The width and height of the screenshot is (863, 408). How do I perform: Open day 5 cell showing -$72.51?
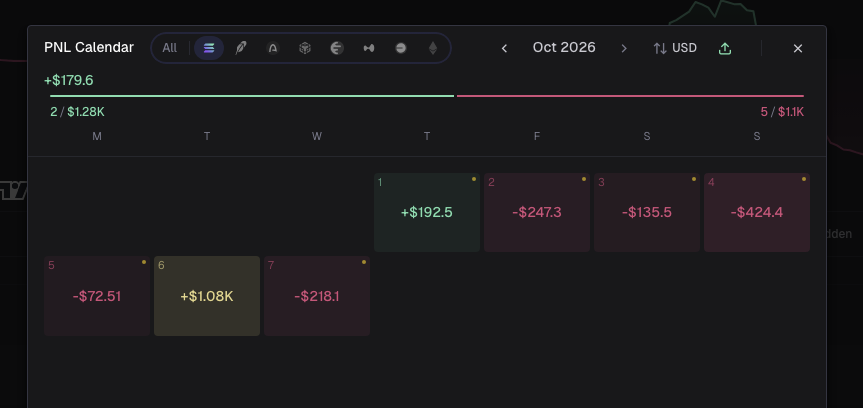pos(97,296)
